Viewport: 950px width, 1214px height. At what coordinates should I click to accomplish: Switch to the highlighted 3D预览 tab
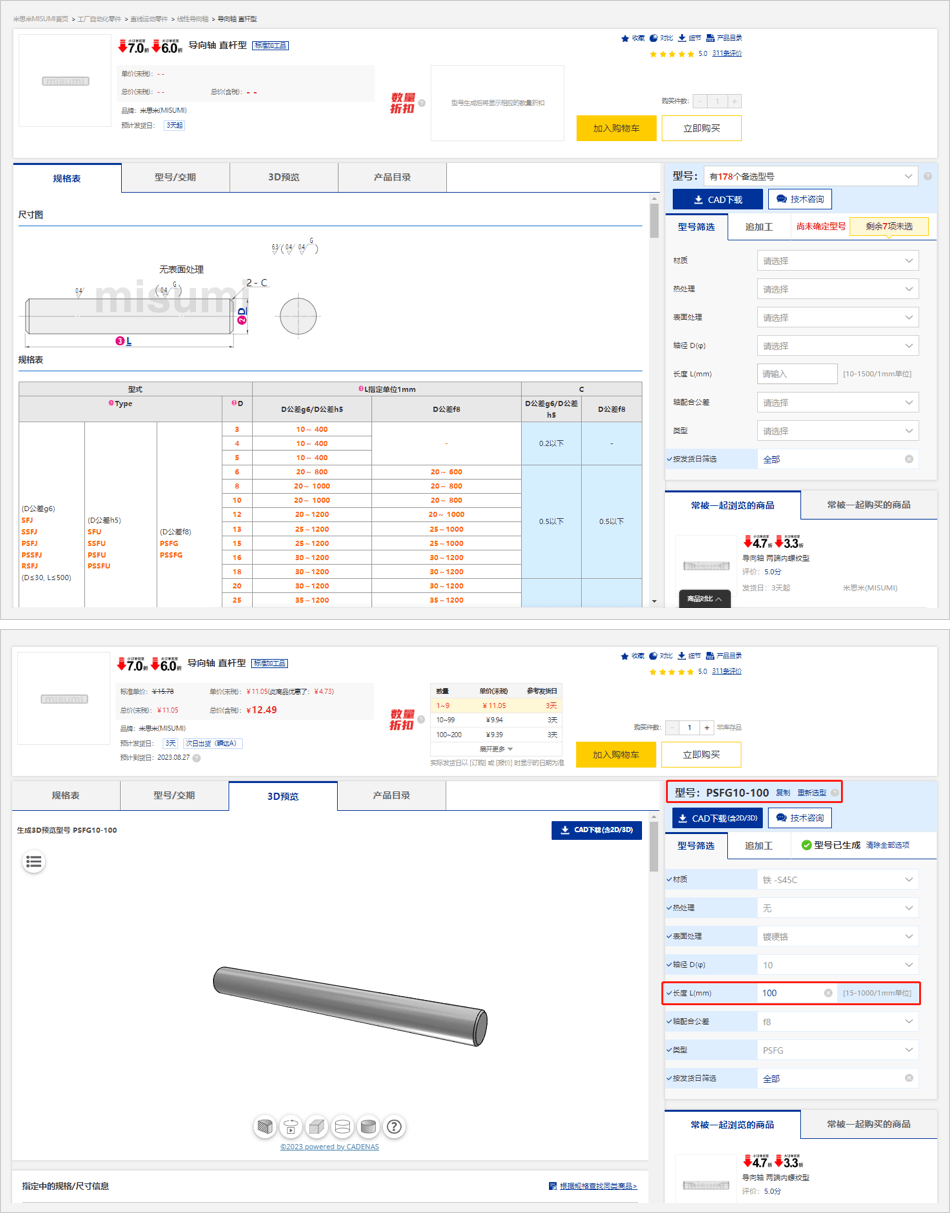pyautogui.click(x=283, y=796)
